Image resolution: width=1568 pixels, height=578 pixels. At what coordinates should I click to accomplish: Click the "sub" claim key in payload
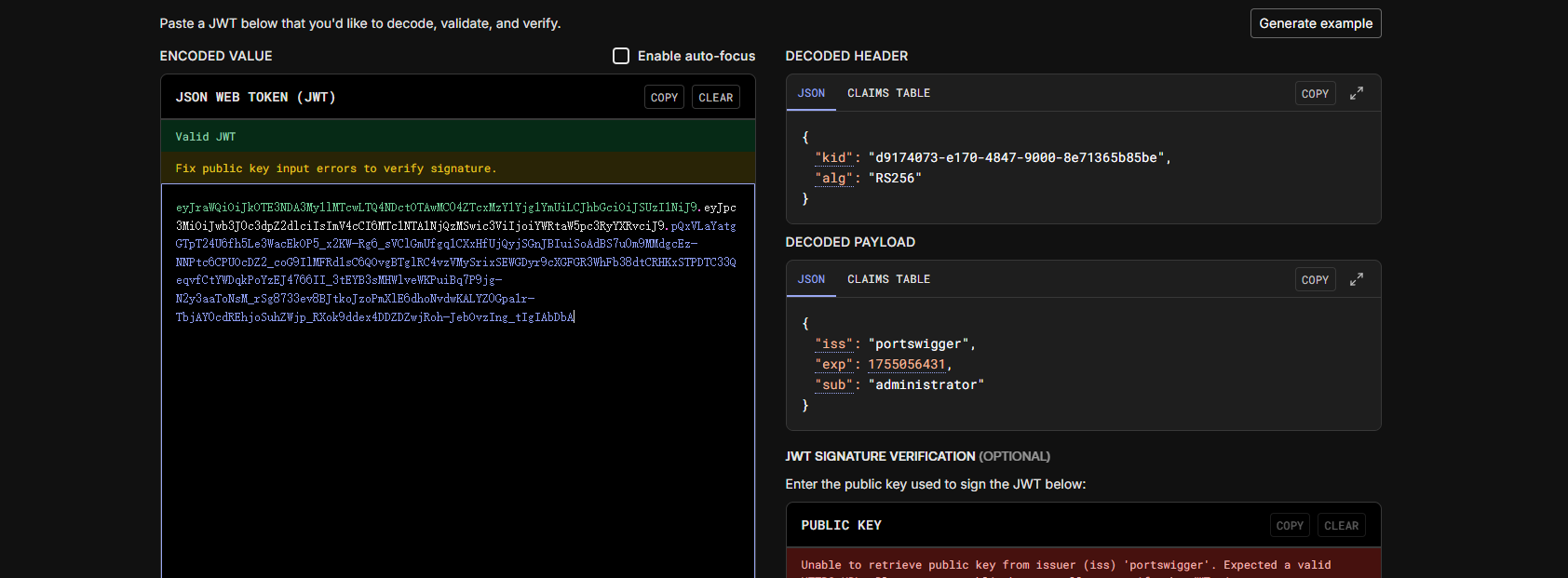[833, 385]
